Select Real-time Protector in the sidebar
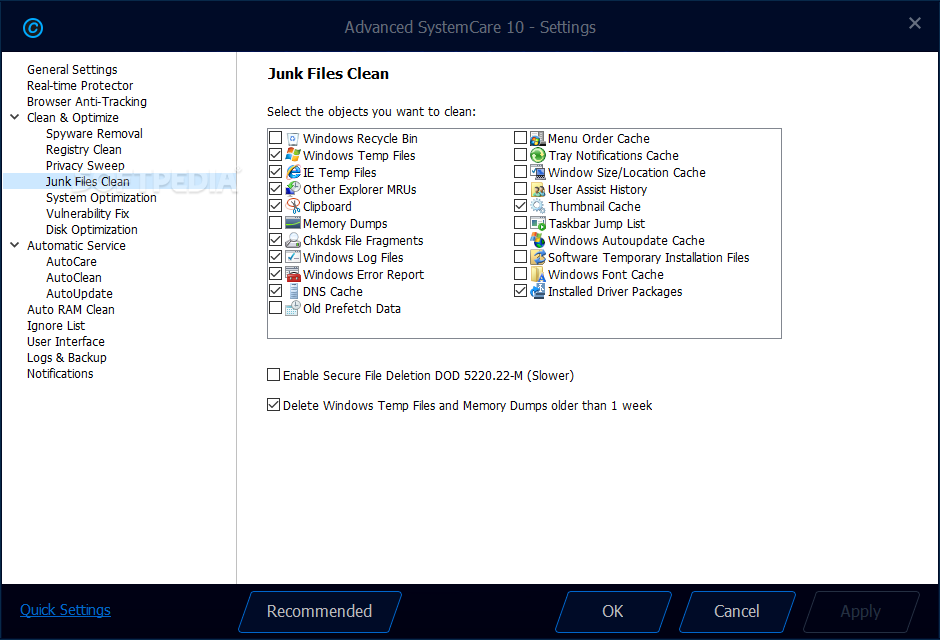The height and width of the screenshot is (640, 940). pyautogui.click(x=80, y=86)
